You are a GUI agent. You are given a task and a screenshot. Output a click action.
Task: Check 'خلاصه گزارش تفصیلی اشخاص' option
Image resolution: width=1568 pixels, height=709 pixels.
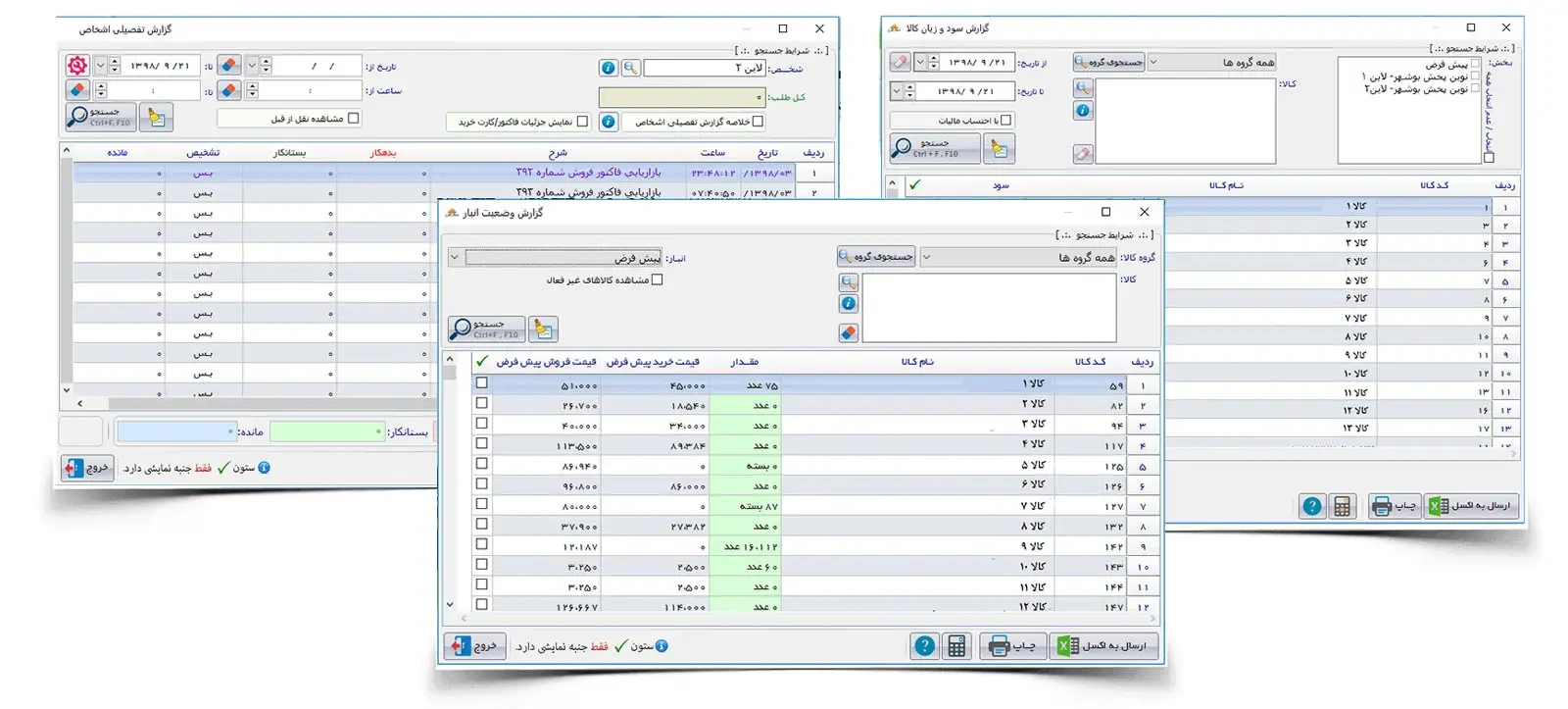coord(758,122)
